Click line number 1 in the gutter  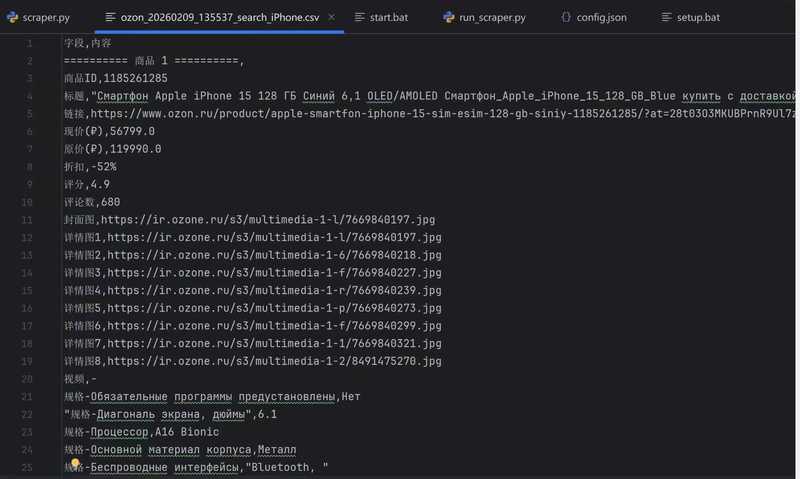[29, 43]
